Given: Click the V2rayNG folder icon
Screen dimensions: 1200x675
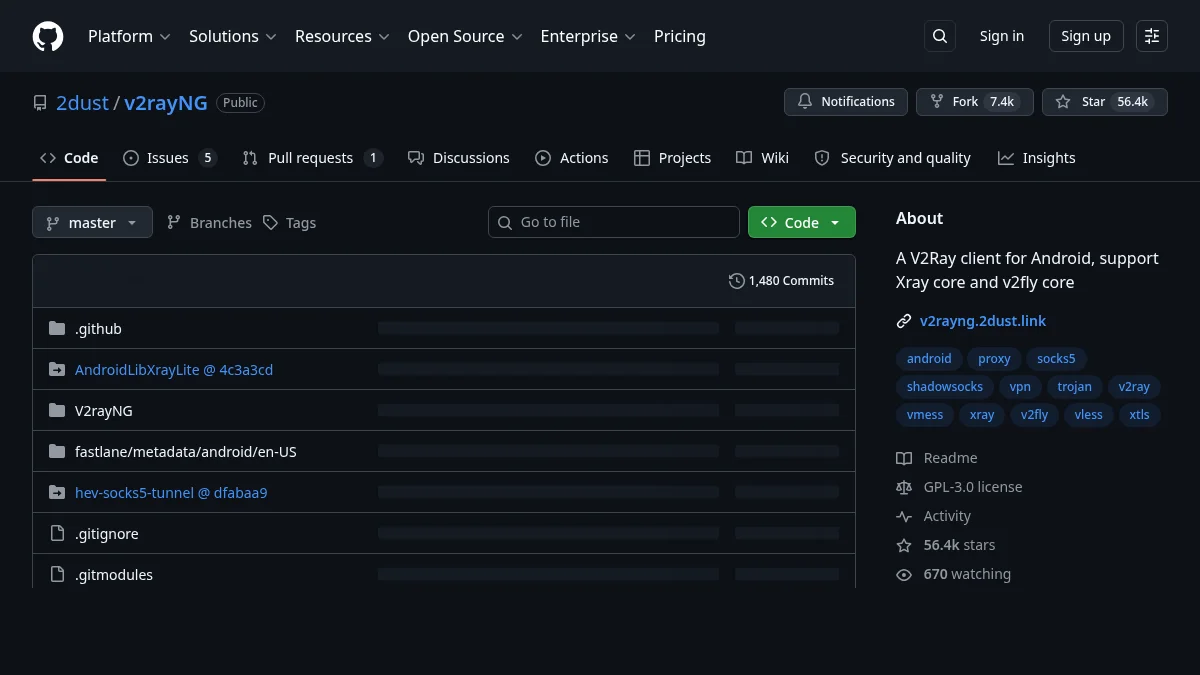Looking at the screenshot, I should [57, 410].
